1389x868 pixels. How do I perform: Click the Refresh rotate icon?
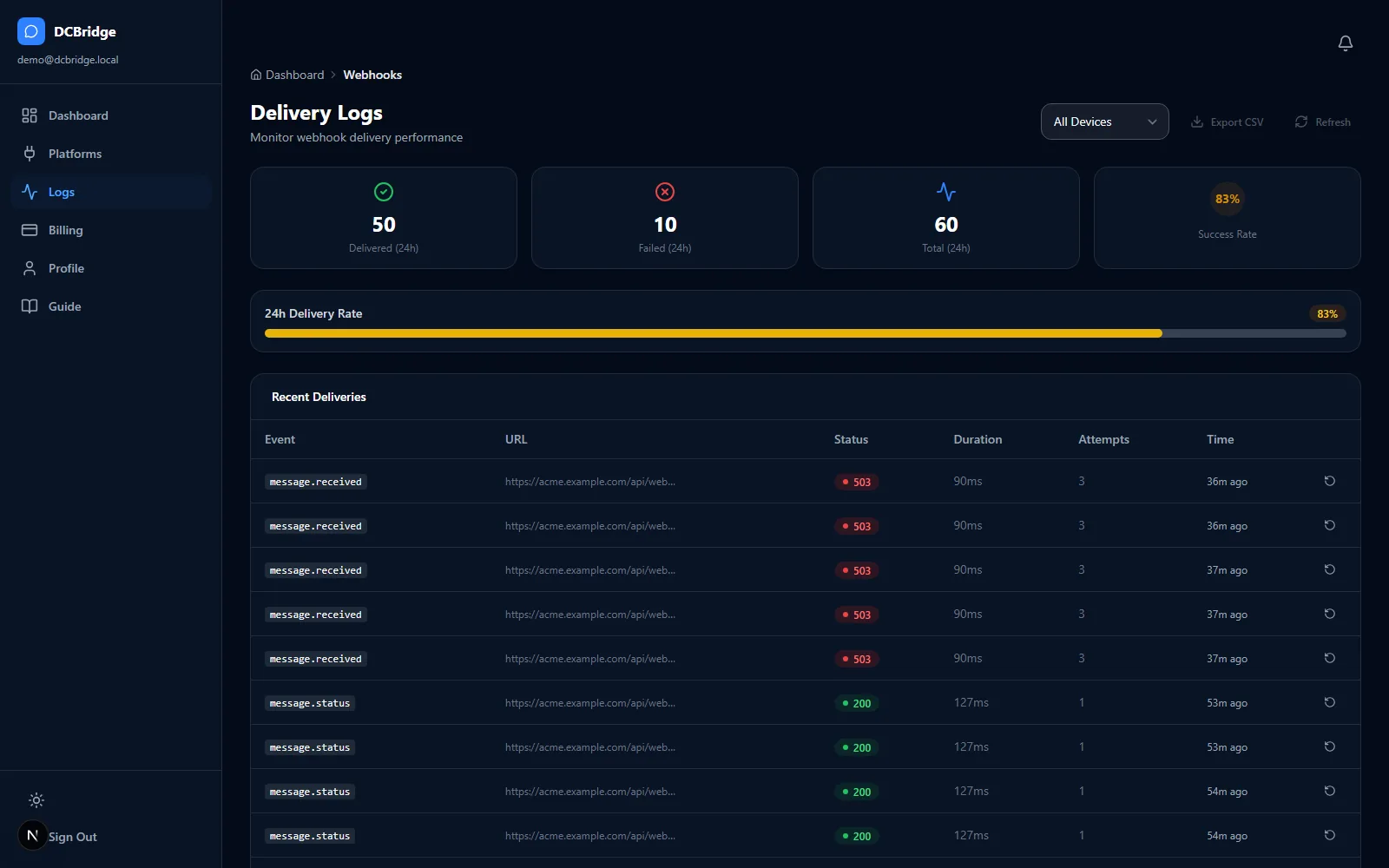(x=1301, y=122)
